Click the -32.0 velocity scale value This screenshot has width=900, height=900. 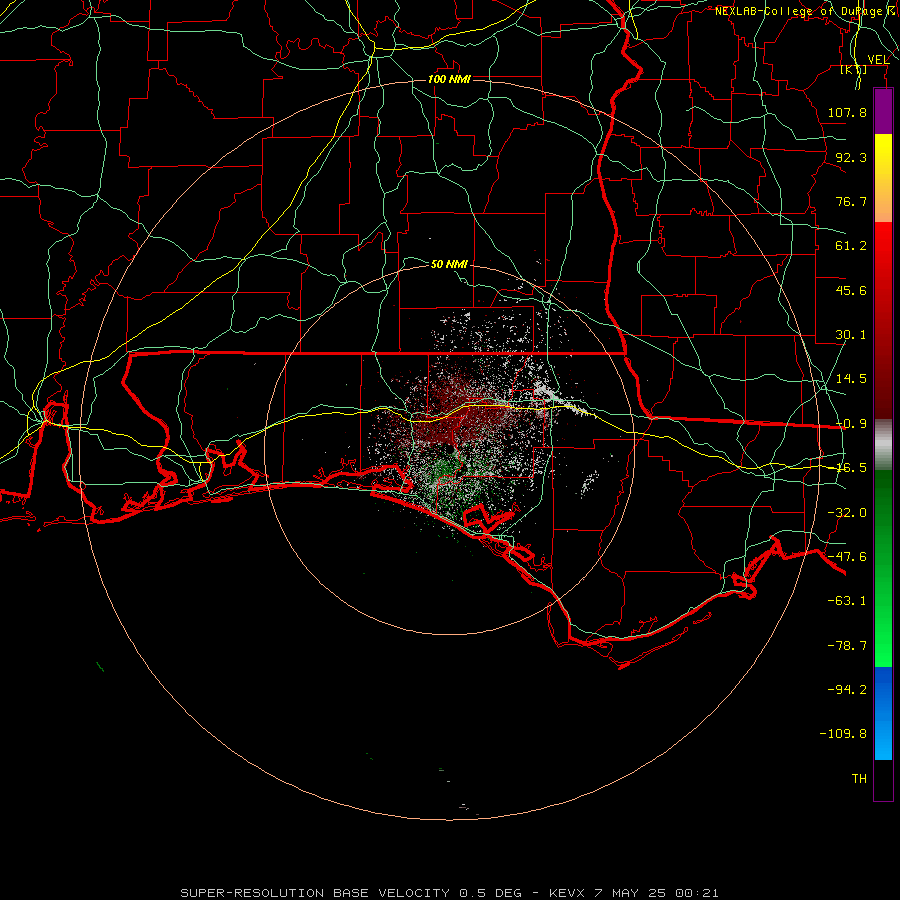point(847,513)
